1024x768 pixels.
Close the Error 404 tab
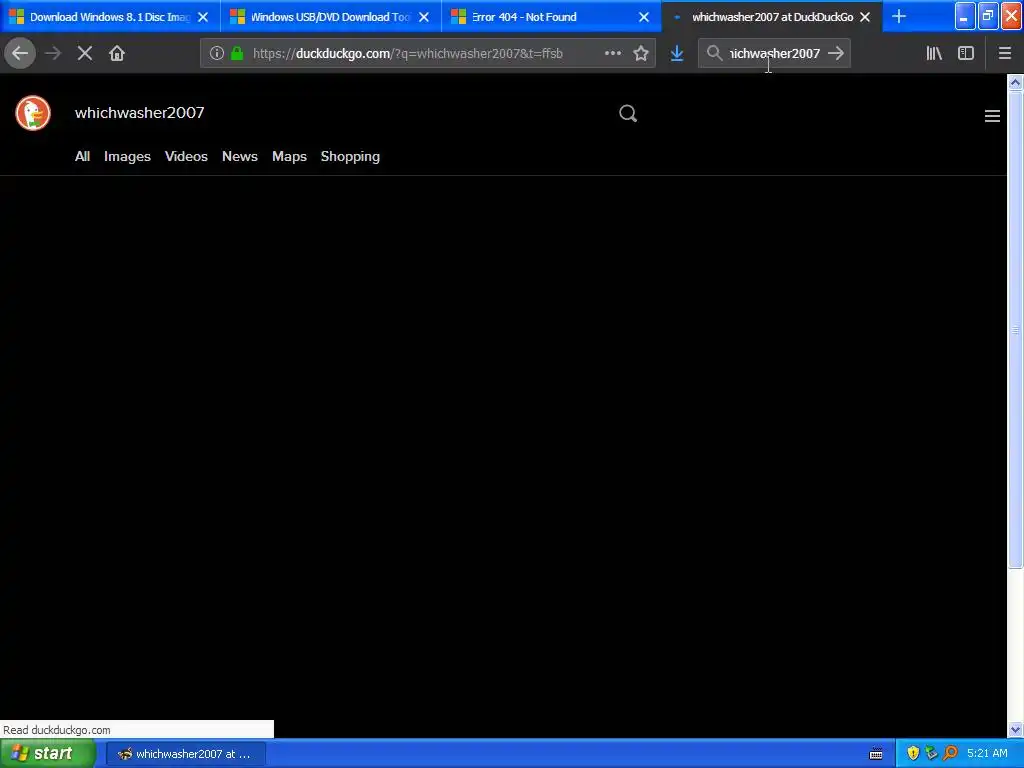(644, 17)
